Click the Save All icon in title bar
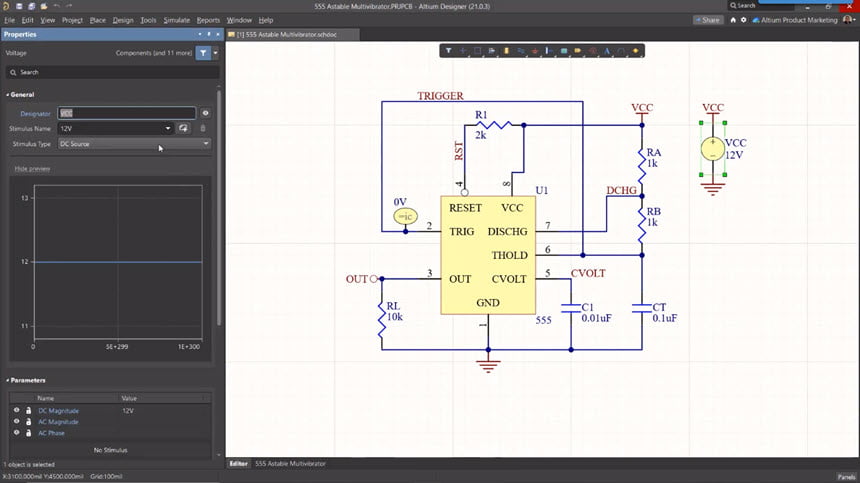 point(31,6)
